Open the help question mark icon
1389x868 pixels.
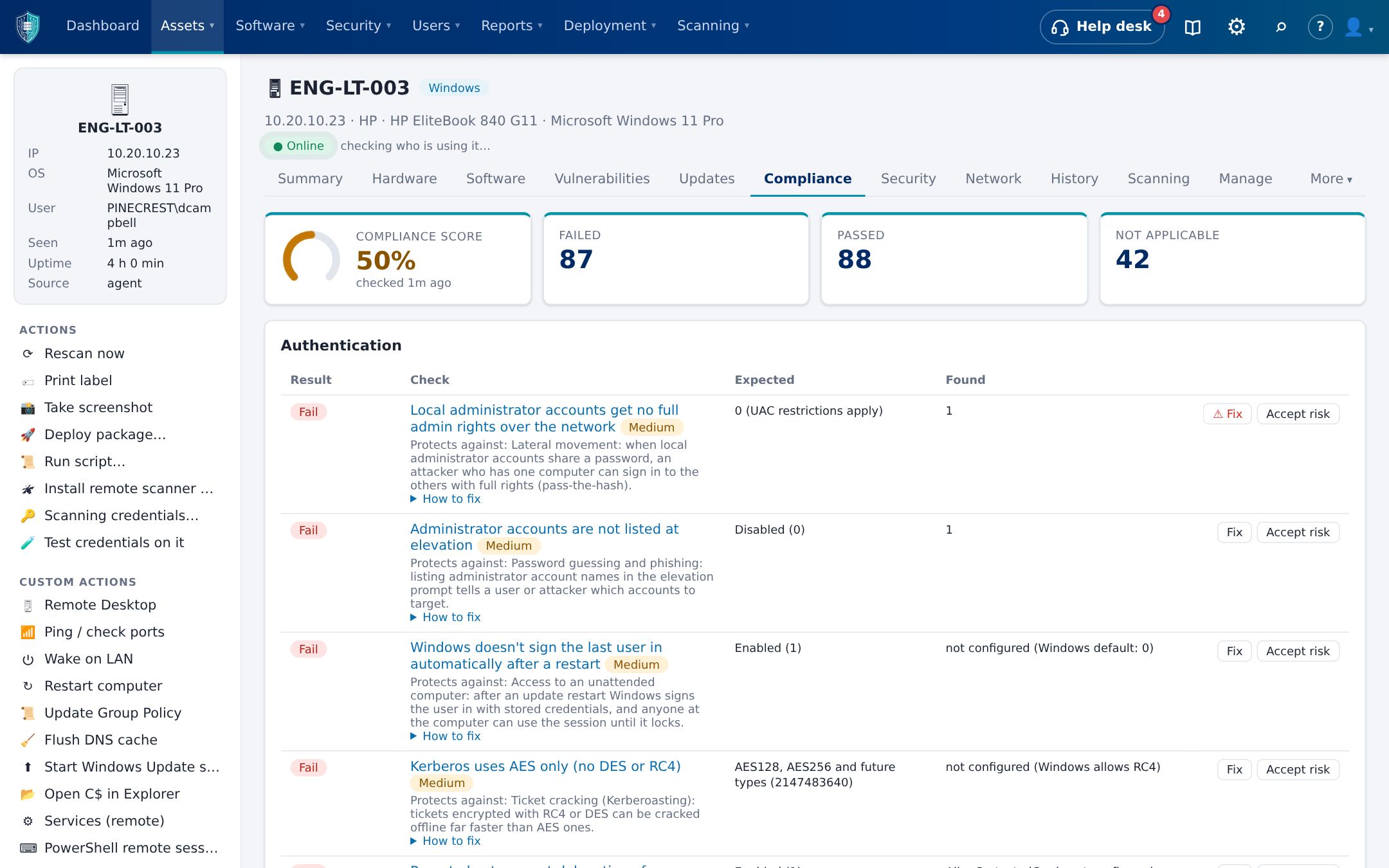pos(1320,26)
